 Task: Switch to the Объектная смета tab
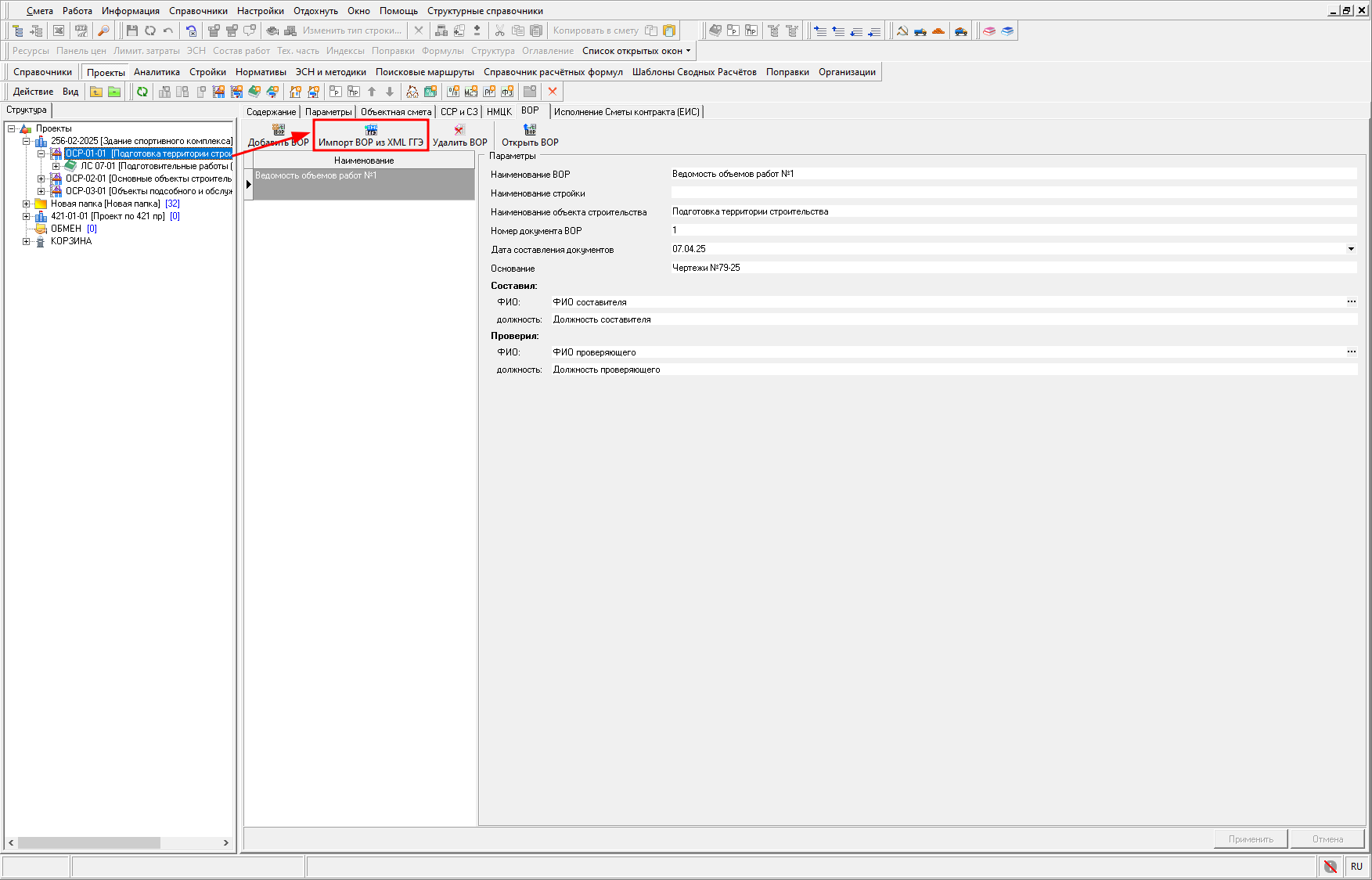[395, 112]
